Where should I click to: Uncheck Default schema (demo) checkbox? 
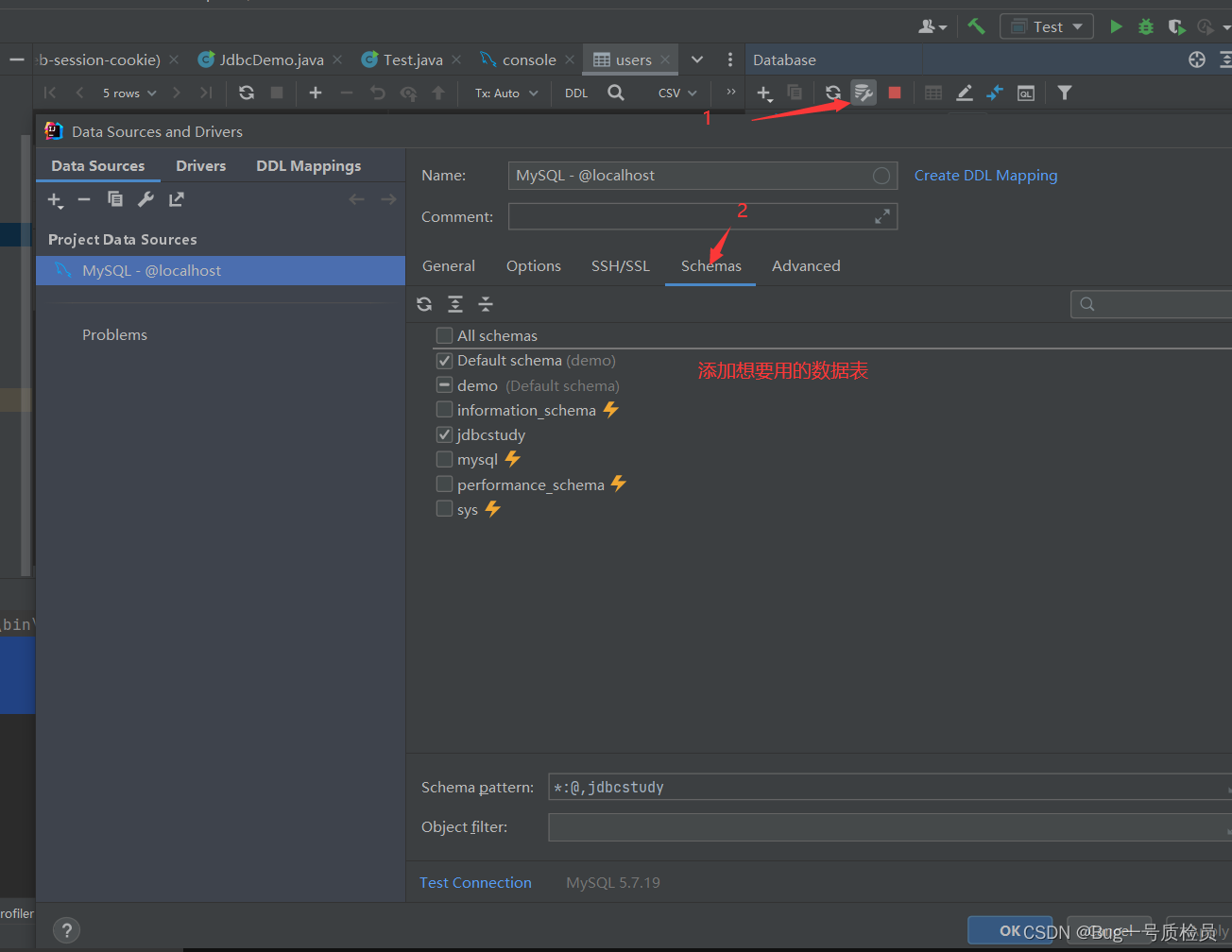click(444, 361)
